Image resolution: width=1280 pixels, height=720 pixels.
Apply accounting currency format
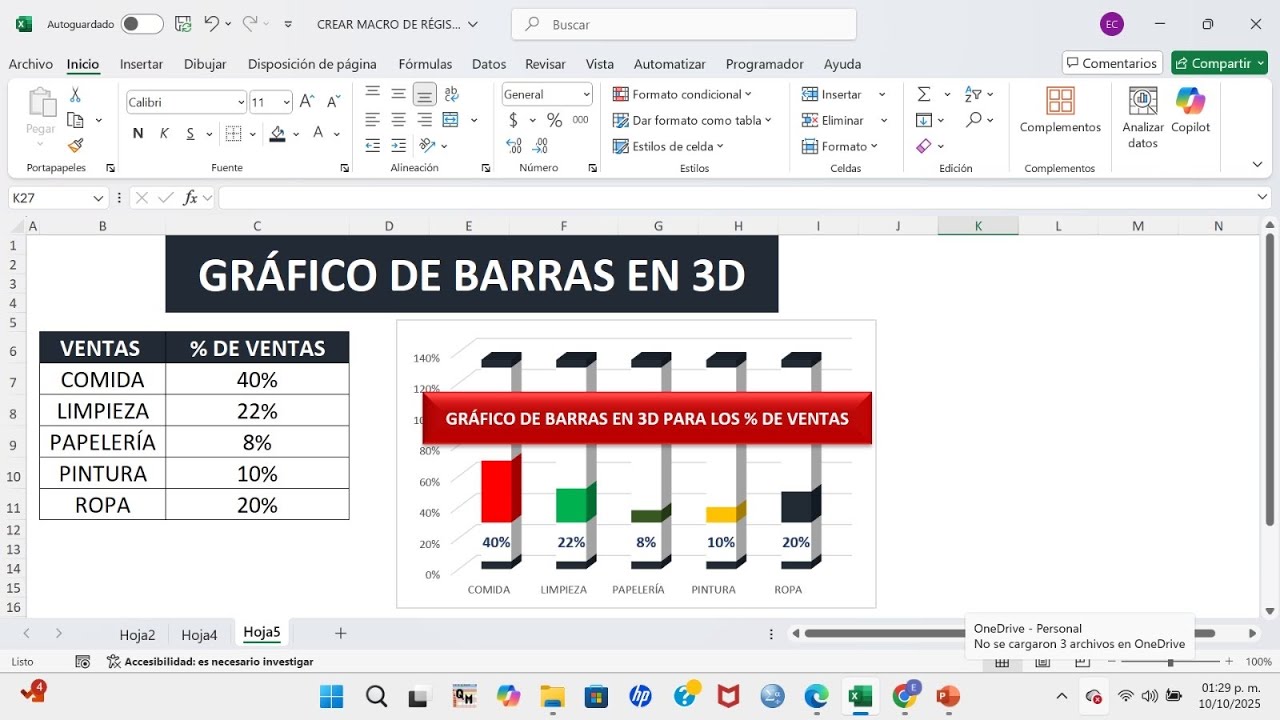coord(514,120)
